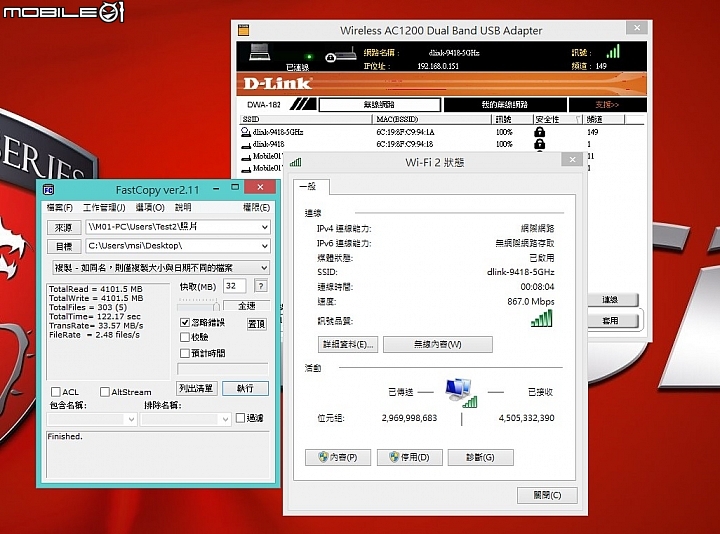Click the Disable (D) button in Wi-Fi status
The image size is (720, 534).
(410, 457)
